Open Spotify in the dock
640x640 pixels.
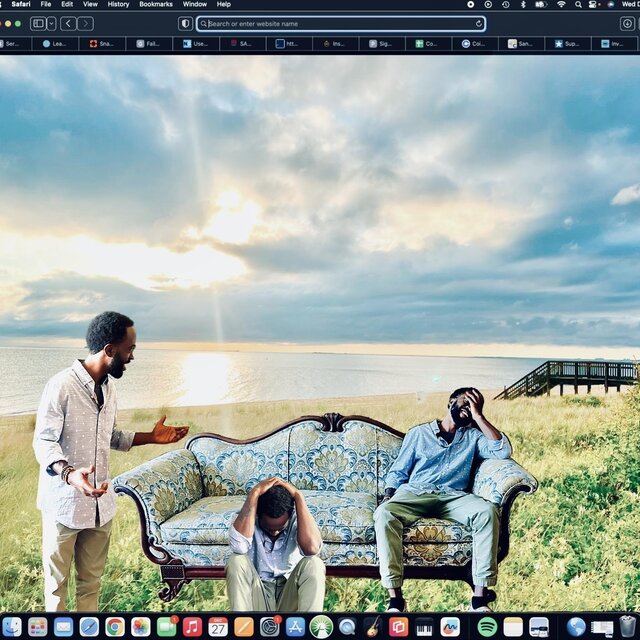point(487,627)
